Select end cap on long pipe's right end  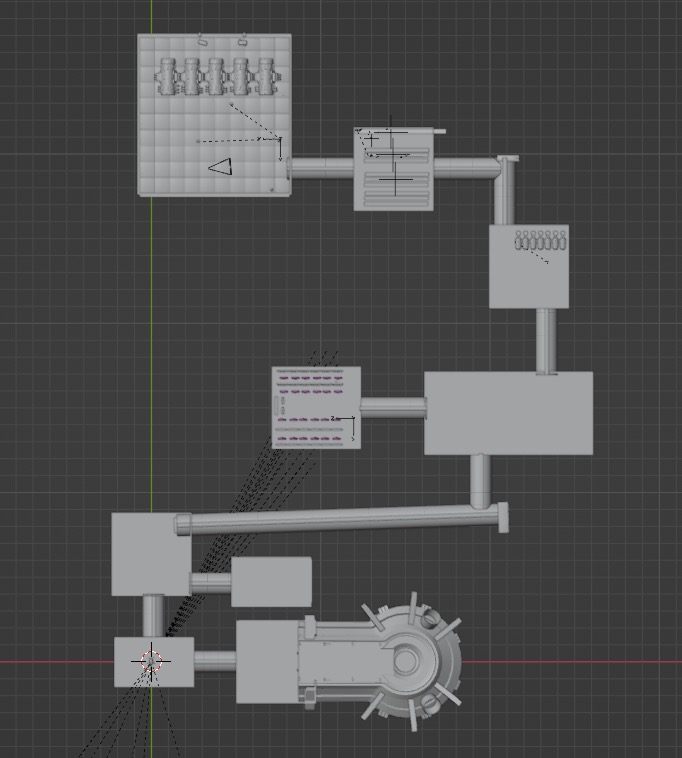[x=503, y=518]
